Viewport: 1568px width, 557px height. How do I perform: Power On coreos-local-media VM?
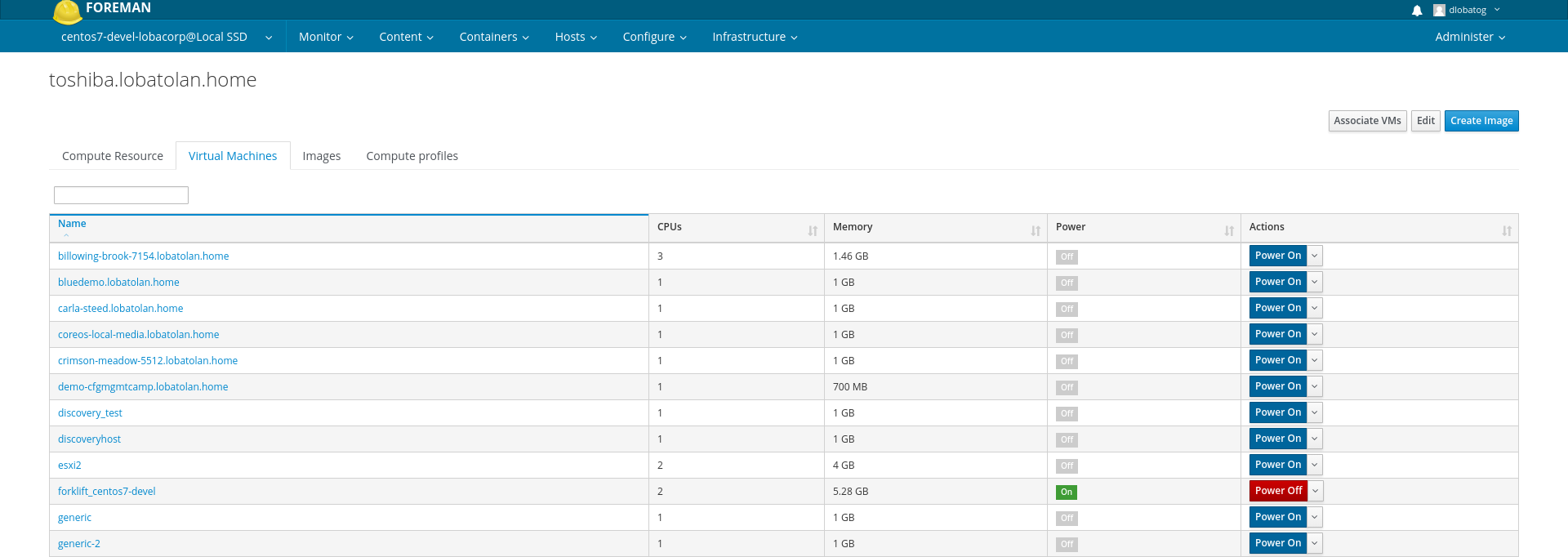tap(1278, 334)
